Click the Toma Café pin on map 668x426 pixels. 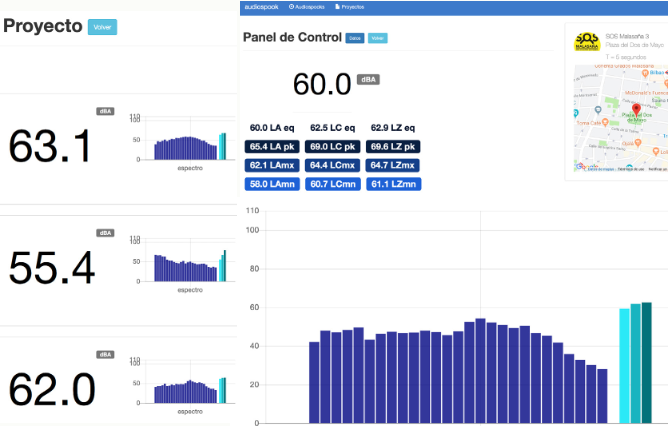coord(605,123)
